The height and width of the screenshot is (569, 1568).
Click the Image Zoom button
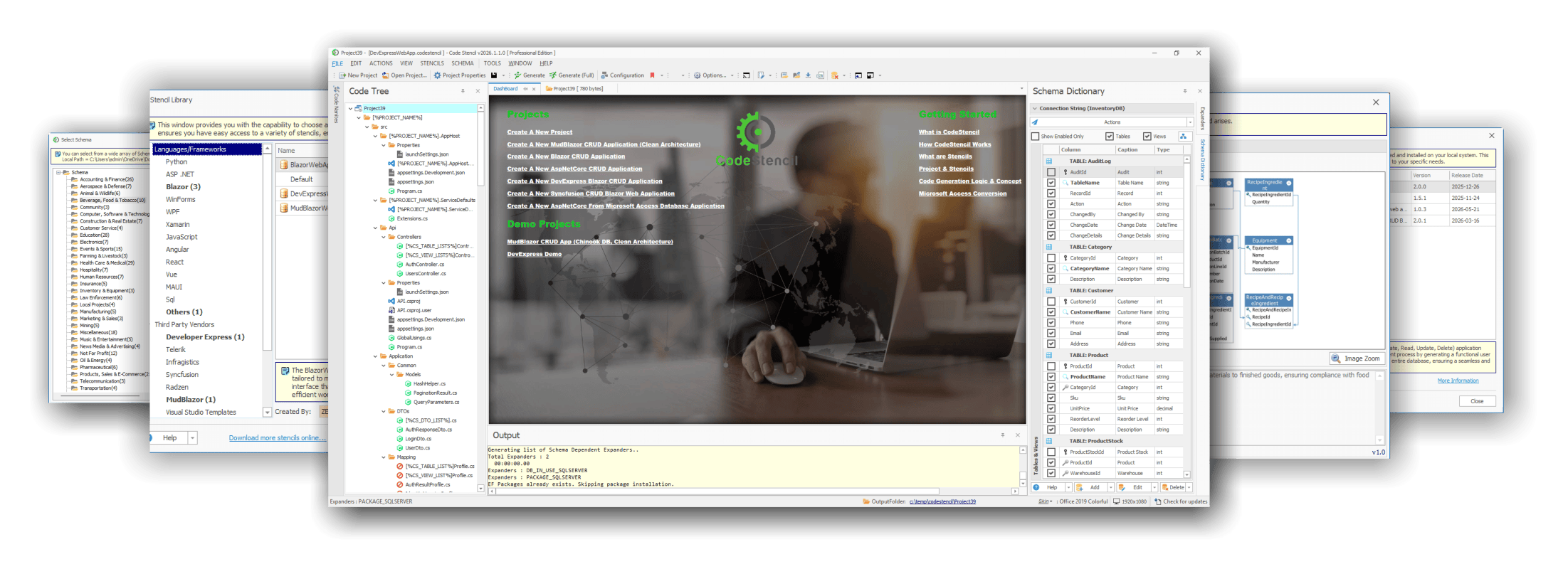(1357, 358)
